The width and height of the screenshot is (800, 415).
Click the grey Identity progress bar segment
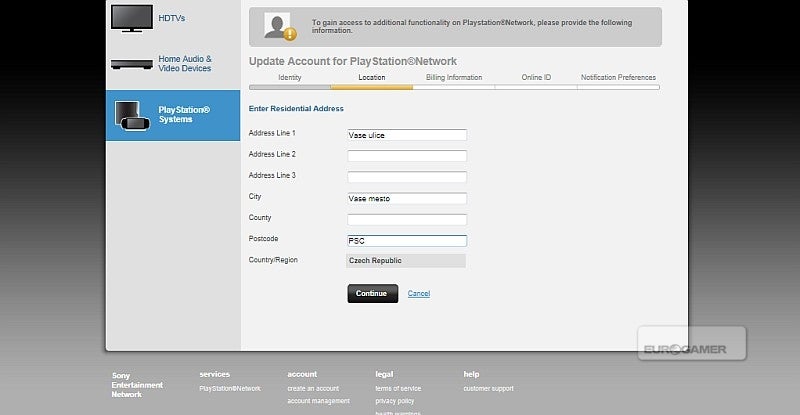tap(290, 87)
